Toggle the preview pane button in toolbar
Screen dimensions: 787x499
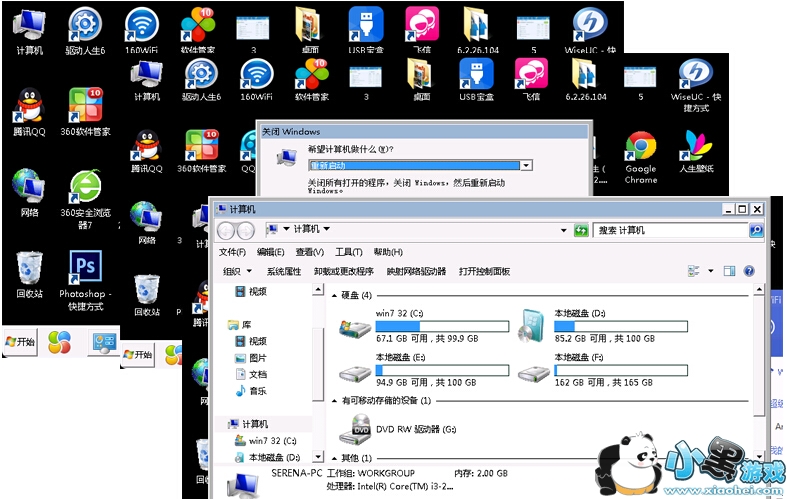click(729, 271)
